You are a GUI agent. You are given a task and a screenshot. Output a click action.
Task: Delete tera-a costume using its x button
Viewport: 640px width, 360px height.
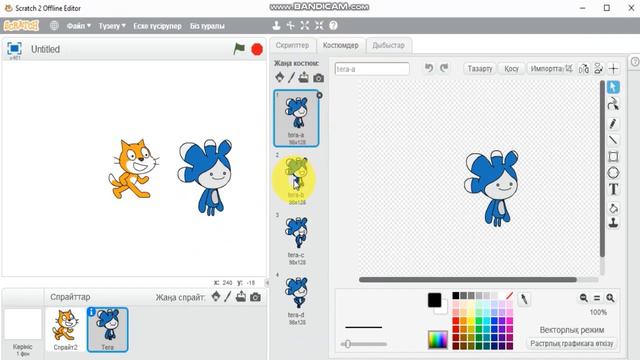pyautogui.click(x=319, y=95)
